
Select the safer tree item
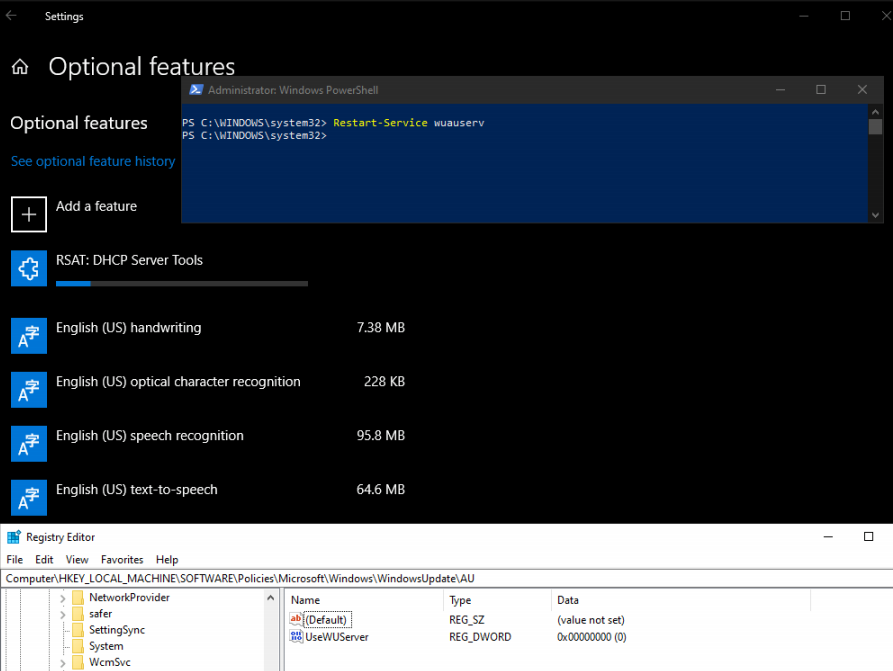[x=100, y=613]
